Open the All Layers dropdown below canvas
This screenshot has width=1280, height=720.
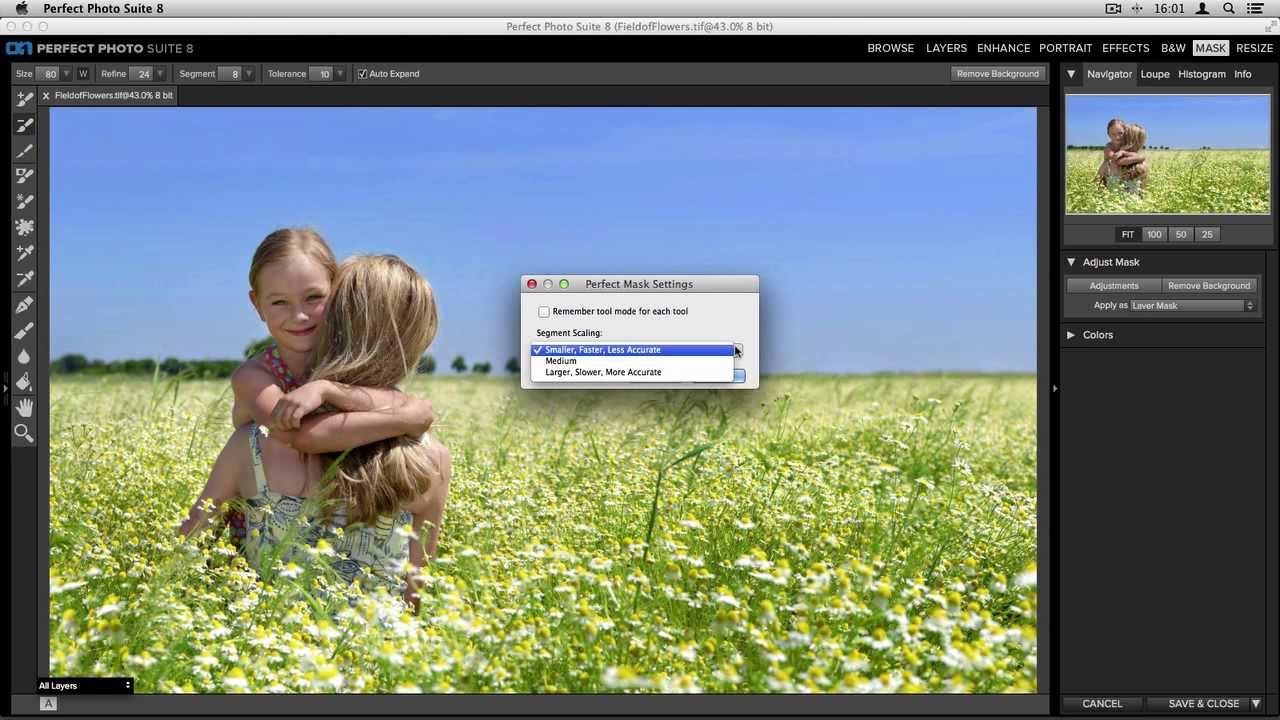(85, 686)
